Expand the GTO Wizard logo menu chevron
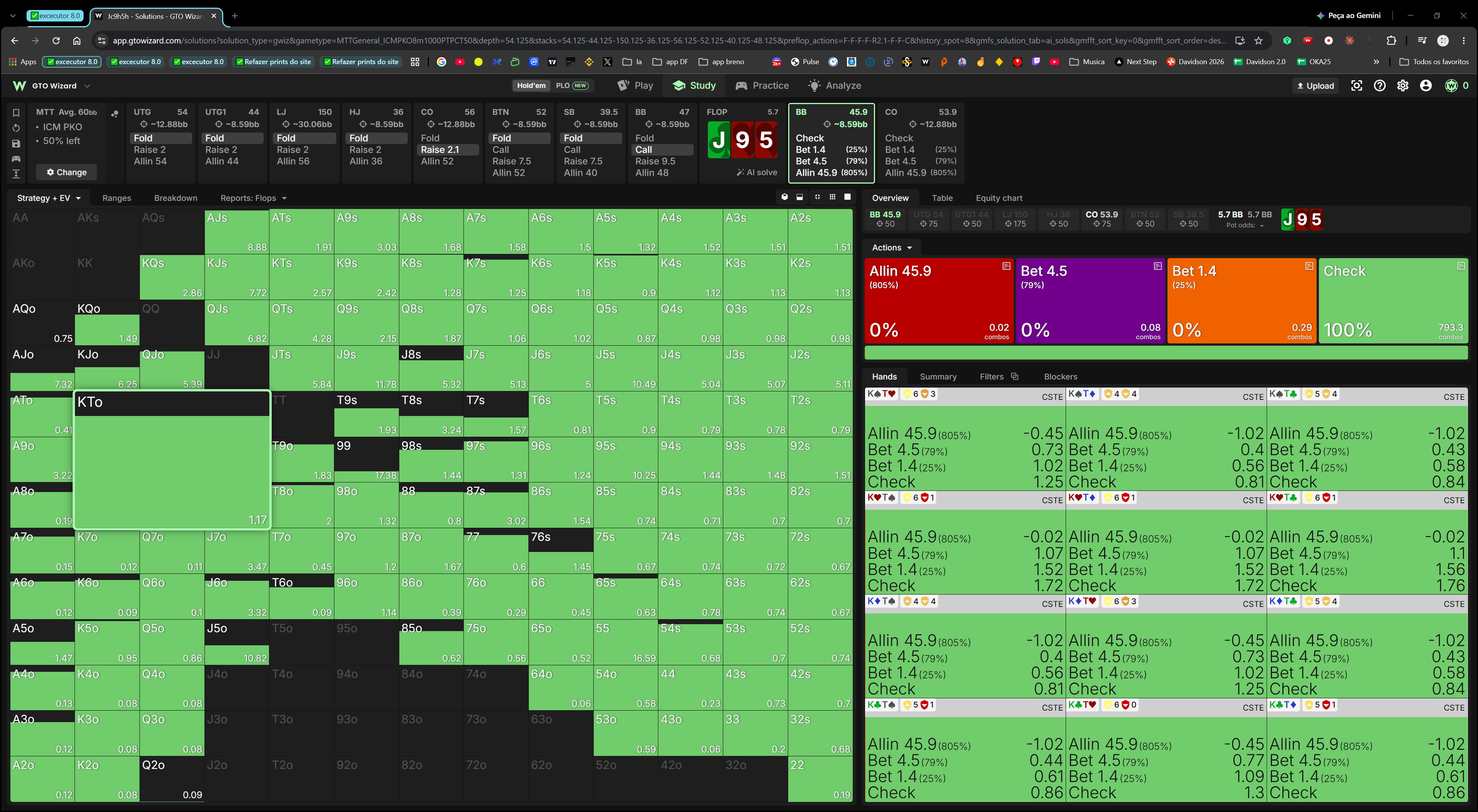The height and width of the screenshot is (812, 1478). (87, 86)
